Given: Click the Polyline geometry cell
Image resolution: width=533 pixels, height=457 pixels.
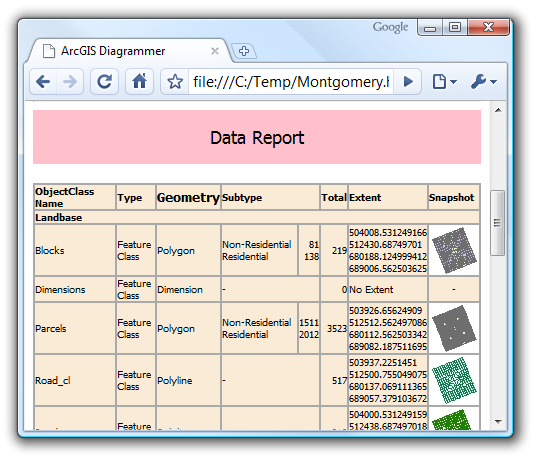Looking at the screenshot, I should (x=188, y=380).
